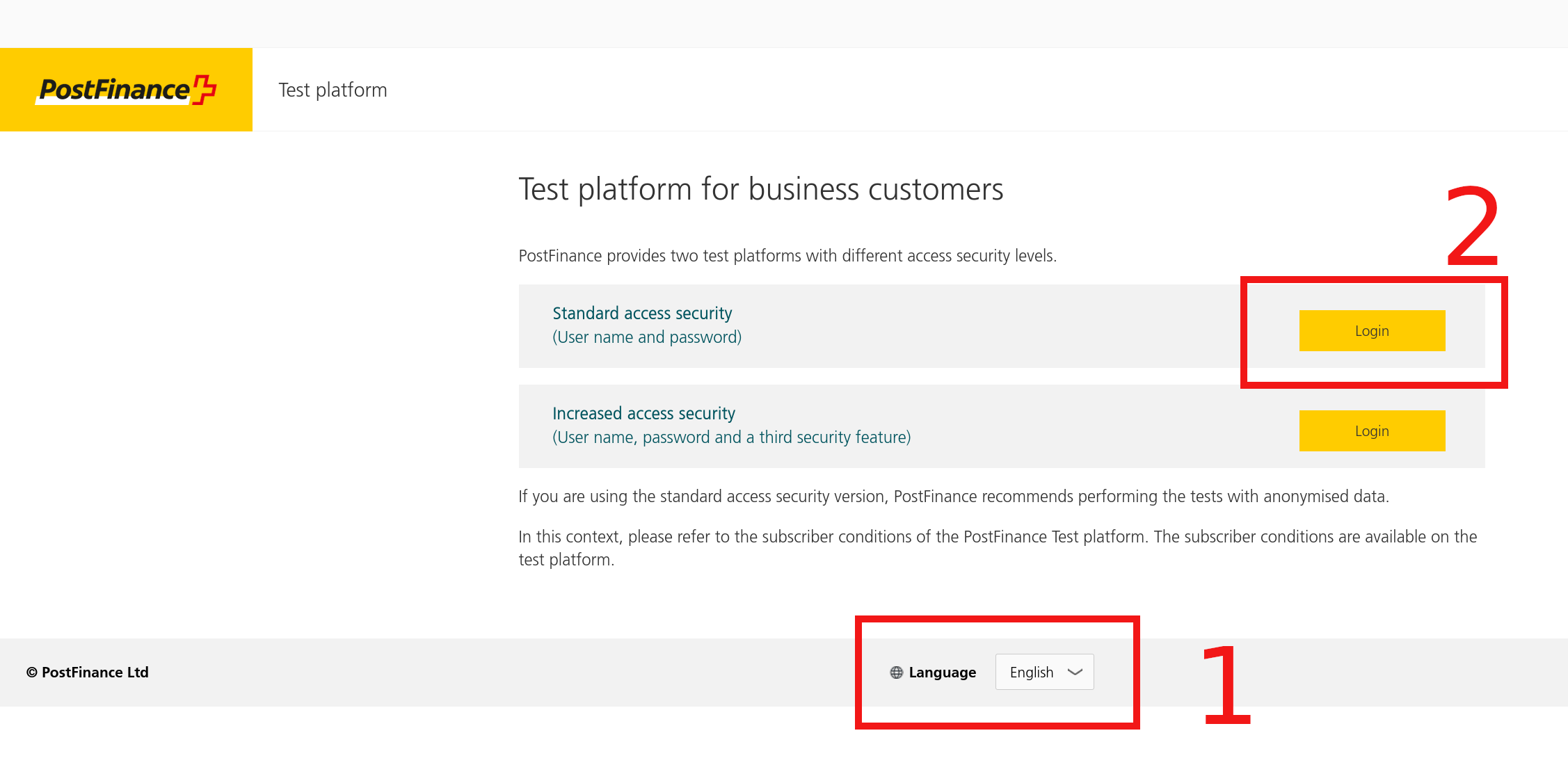The height and width of the screenshot is (781, 1568).
Task: Click the 'Standard access security' heading
Action: tap(642, 314)
